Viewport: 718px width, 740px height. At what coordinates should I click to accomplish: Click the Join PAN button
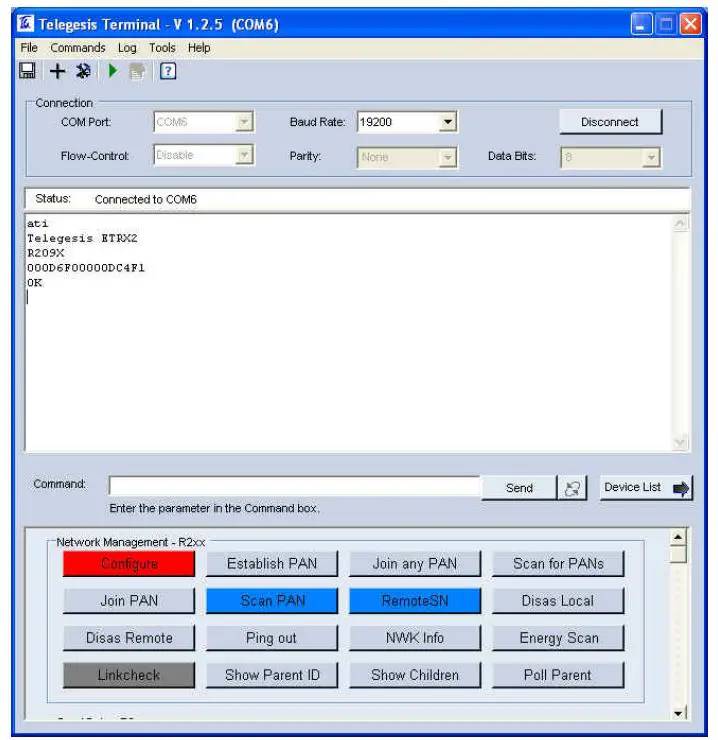[x=129, y=601]
